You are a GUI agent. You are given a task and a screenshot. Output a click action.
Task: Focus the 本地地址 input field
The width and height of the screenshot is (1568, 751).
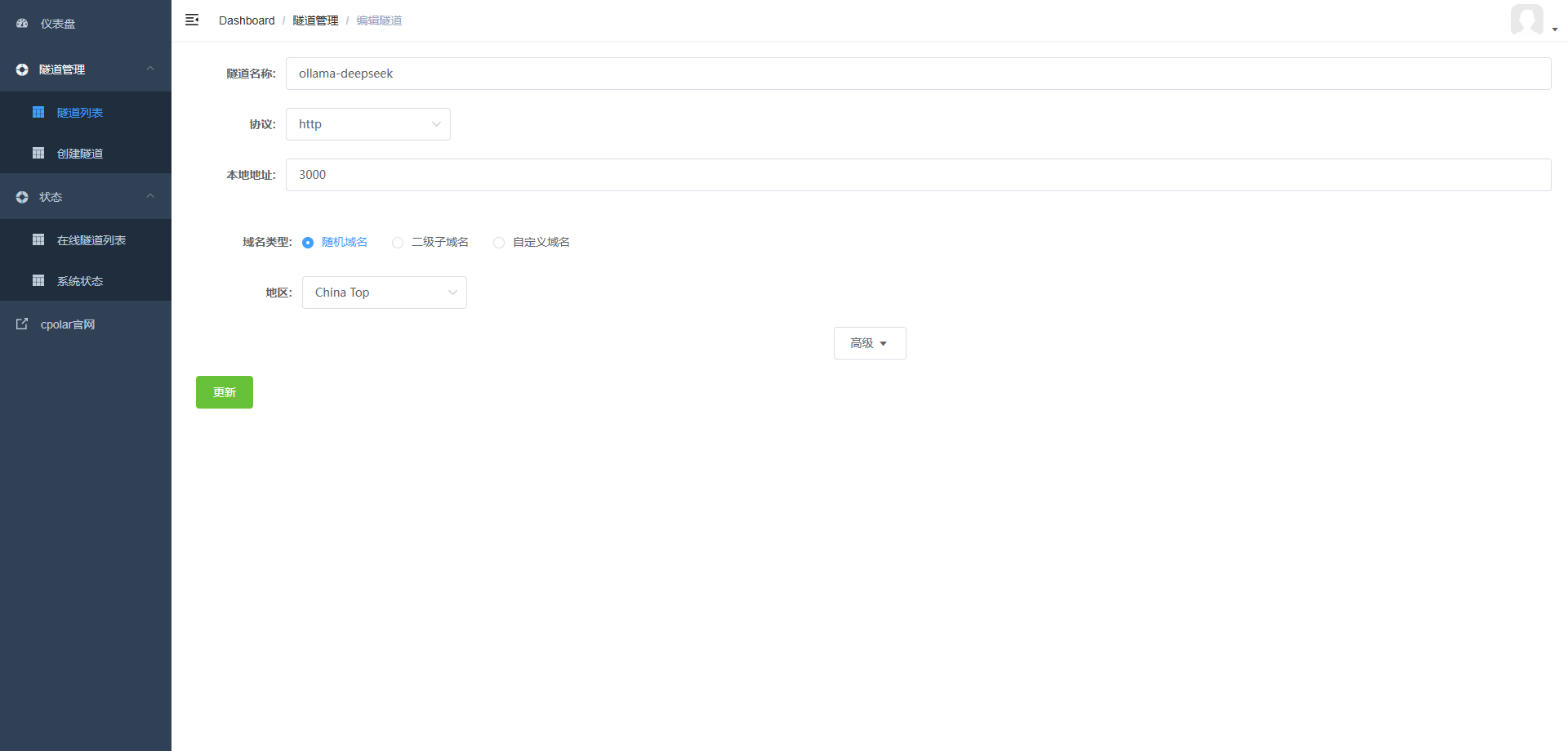tap(918, 175)
